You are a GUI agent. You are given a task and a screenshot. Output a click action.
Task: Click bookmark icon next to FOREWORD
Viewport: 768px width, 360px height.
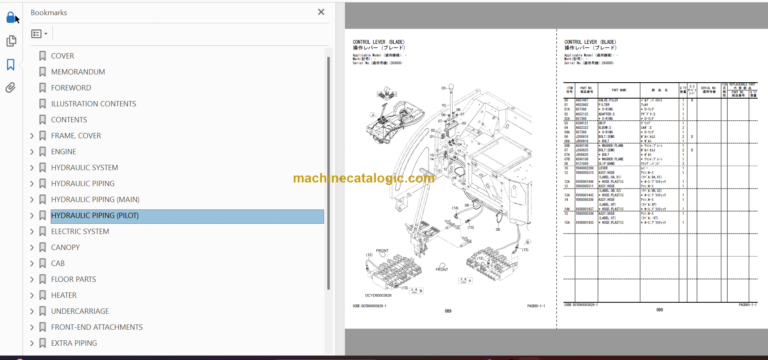pos(43,88)
